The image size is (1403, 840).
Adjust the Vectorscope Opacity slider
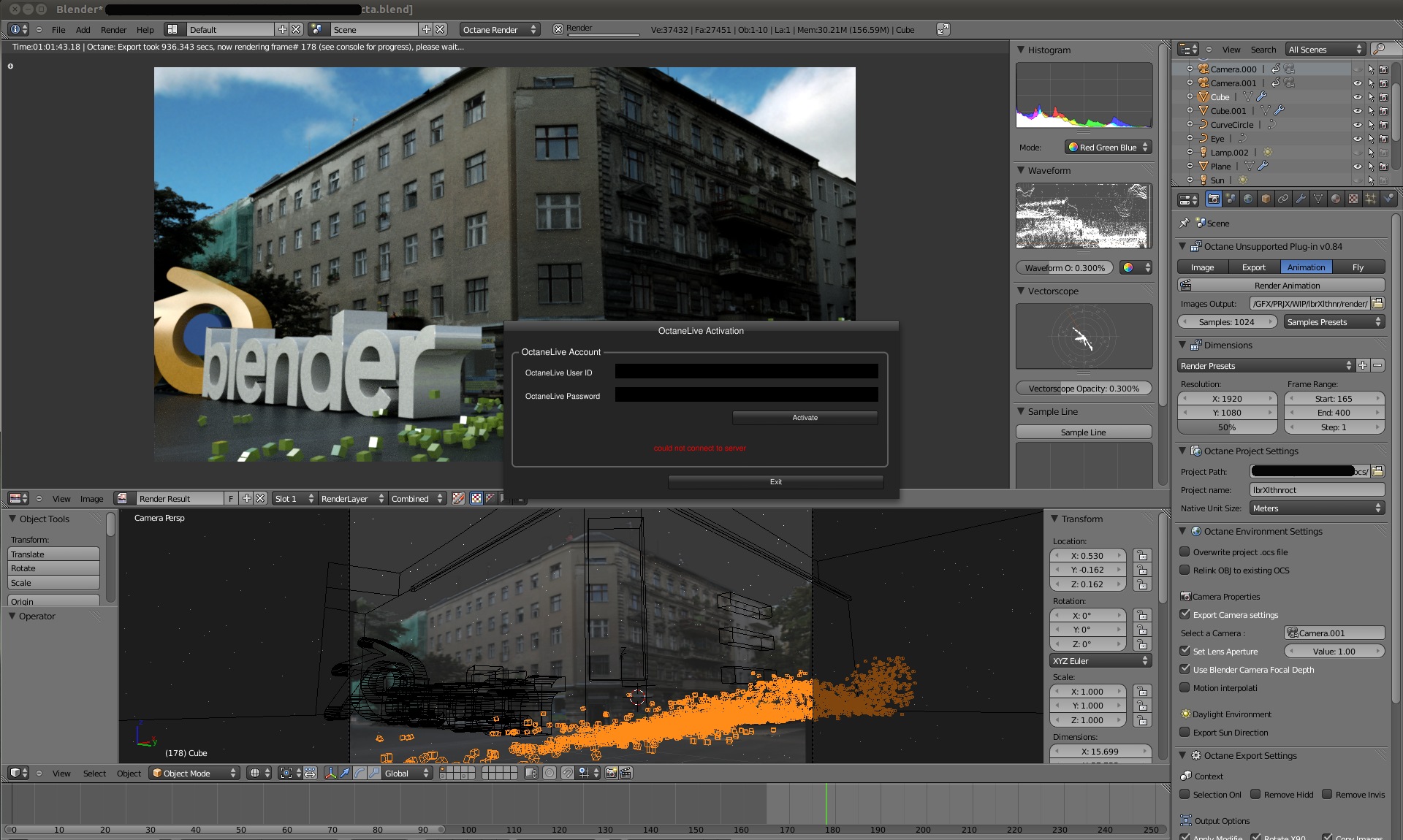[1083, 389]
